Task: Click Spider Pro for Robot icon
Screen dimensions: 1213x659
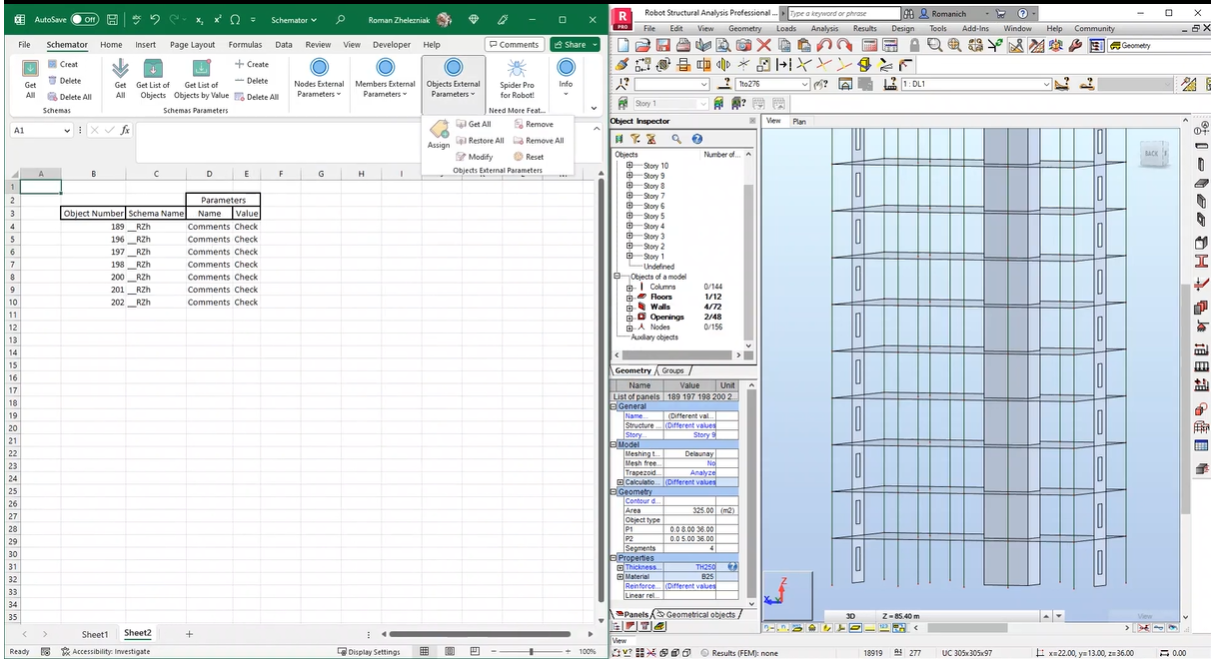Action: 517,68
